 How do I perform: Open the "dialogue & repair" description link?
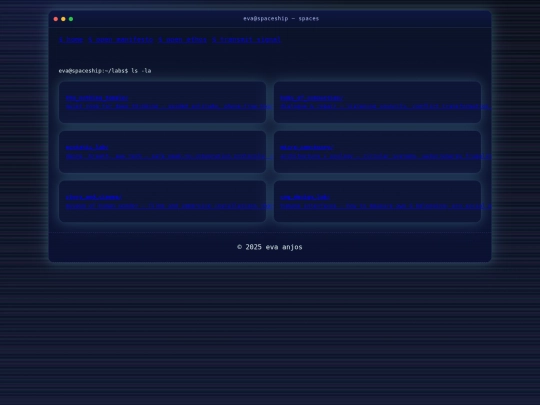386,106
